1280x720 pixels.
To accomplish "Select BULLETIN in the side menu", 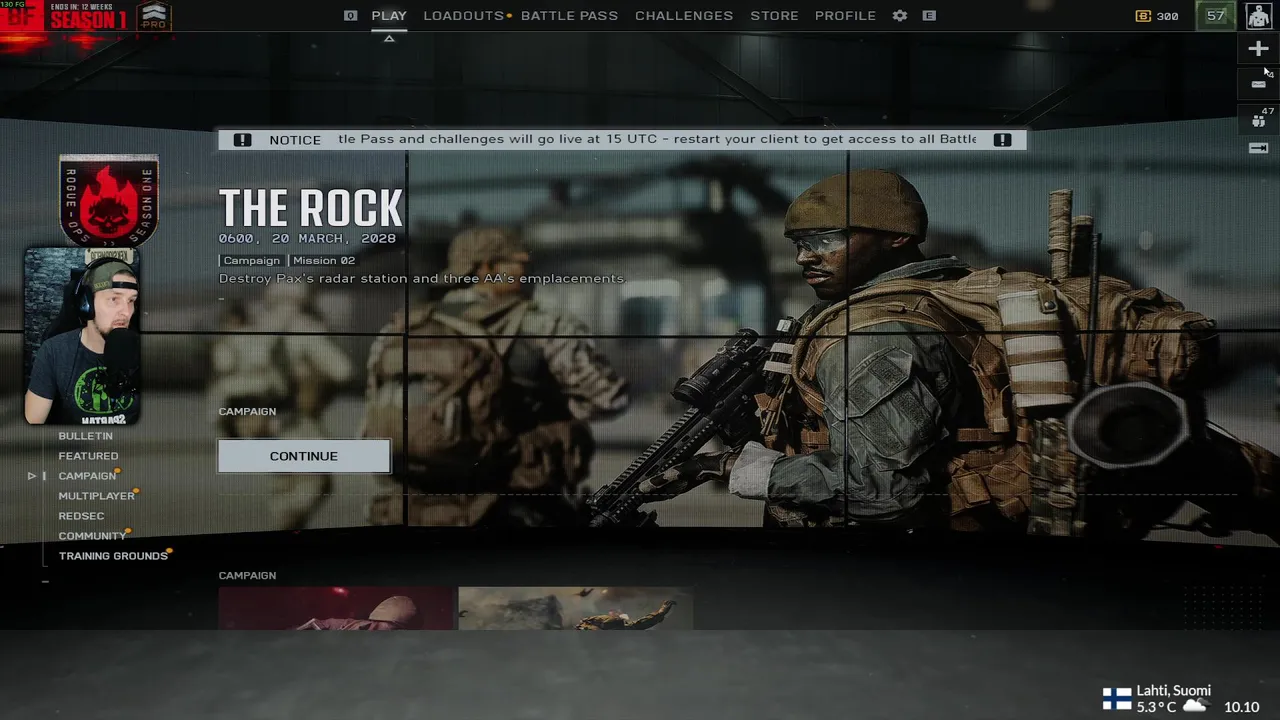I will point(85,436).
